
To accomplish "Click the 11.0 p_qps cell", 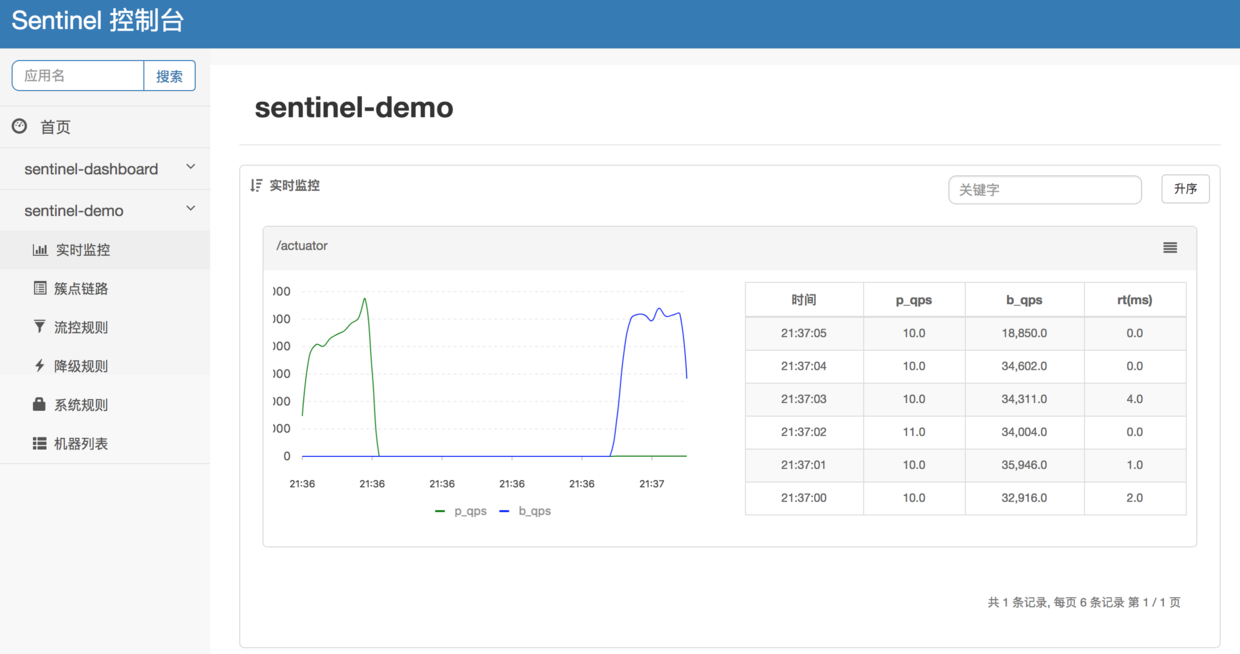I will click(x=914, y=432).
